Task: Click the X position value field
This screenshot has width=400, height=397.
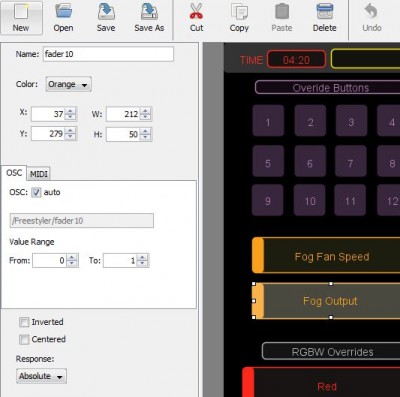Action: click(x=48, y=114)
